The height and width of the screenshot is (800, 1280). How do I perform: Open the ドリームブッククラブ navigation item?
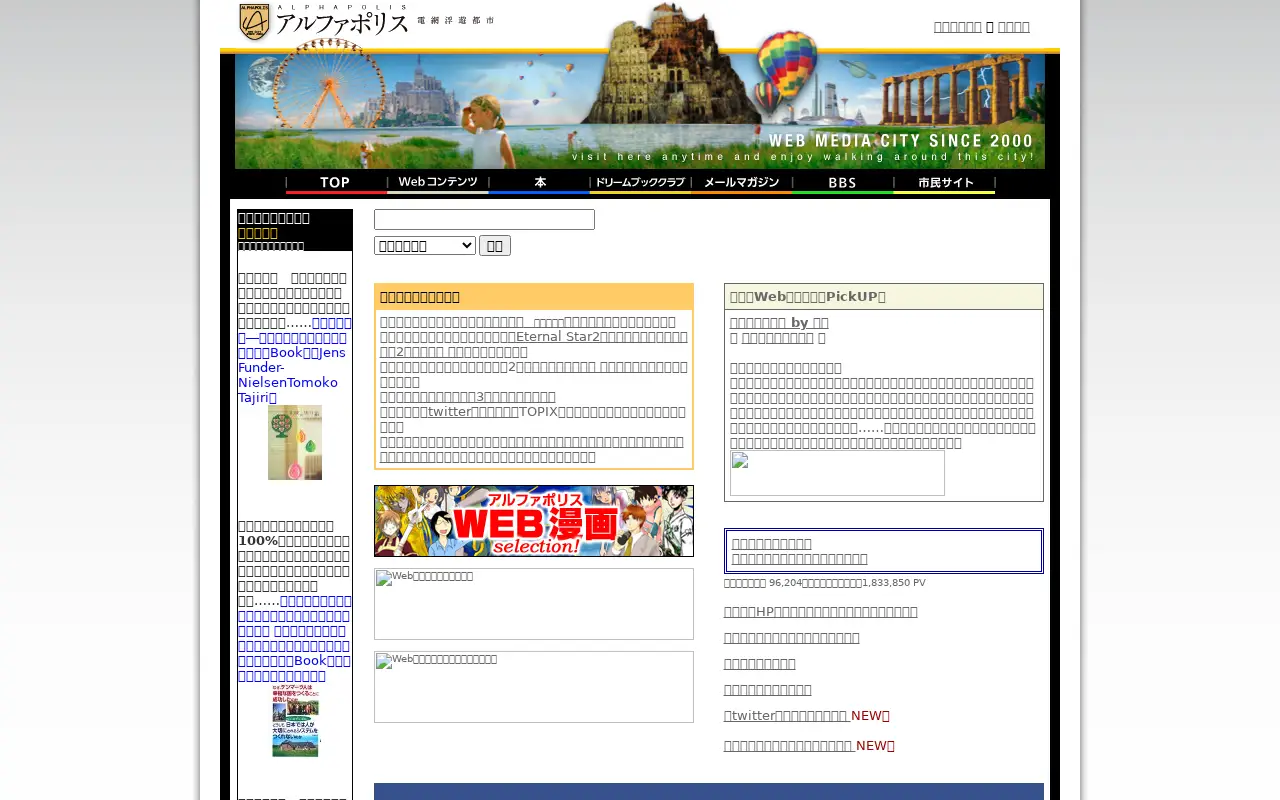[640, 183]
